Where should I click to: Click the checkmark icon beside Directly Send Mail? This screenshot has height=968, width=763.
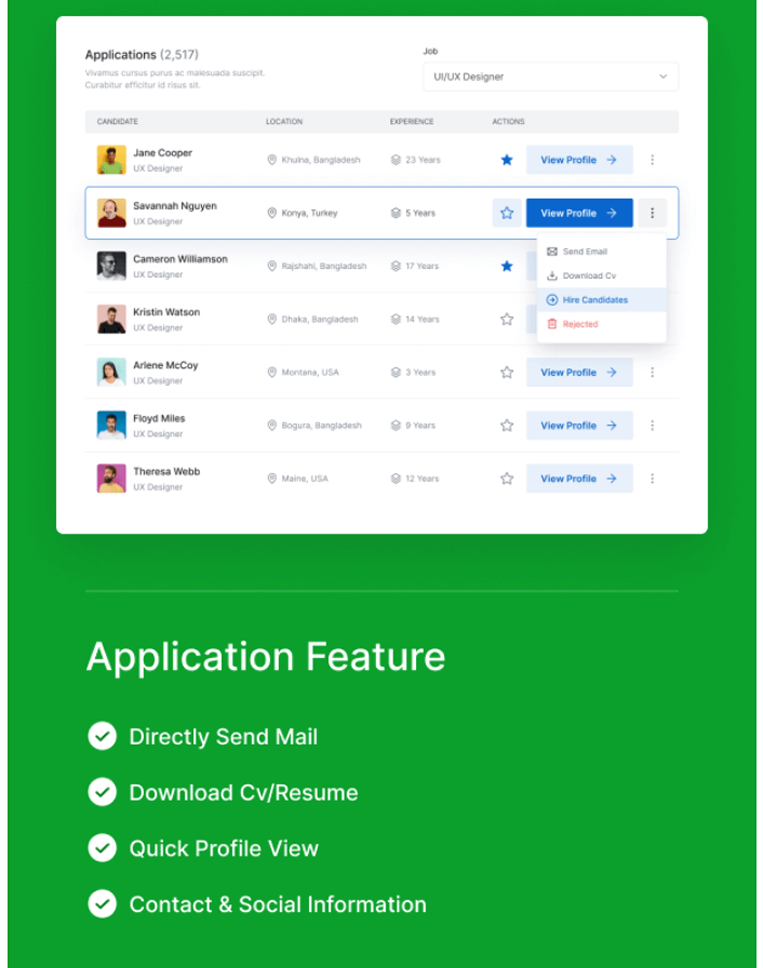[x=102, y=737]
